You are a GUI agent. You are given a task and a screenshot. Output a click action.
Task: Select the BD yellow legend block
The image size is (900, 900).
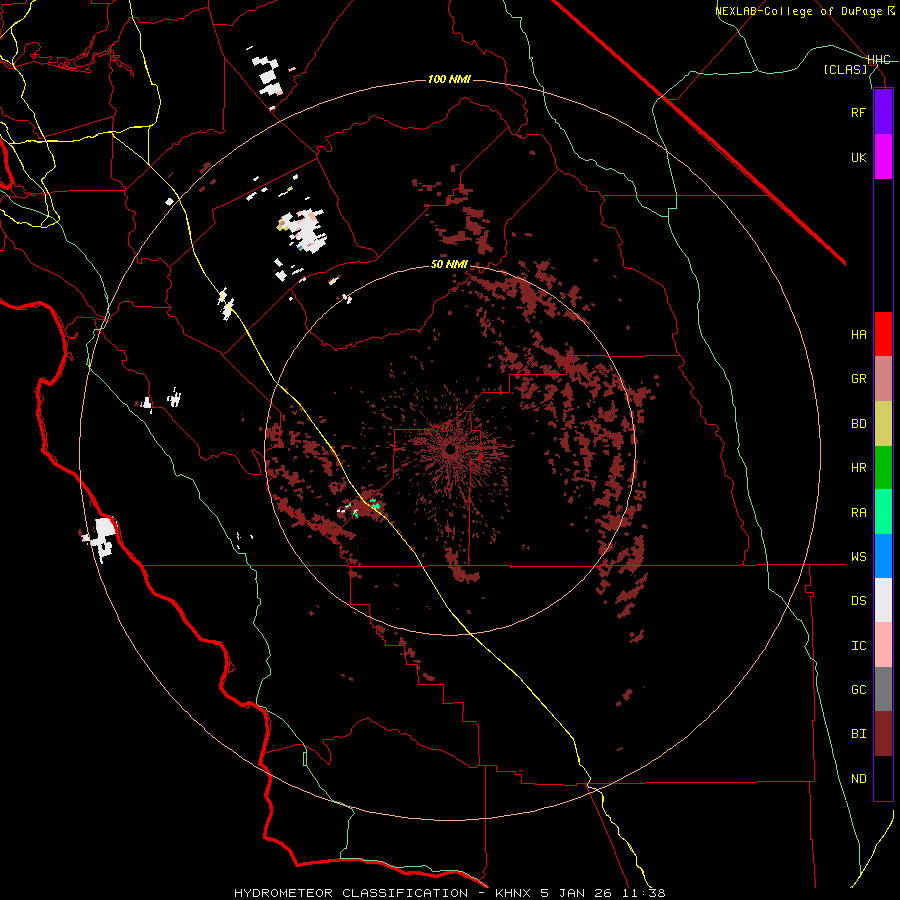pyautogui.click(x=883, y=424)
